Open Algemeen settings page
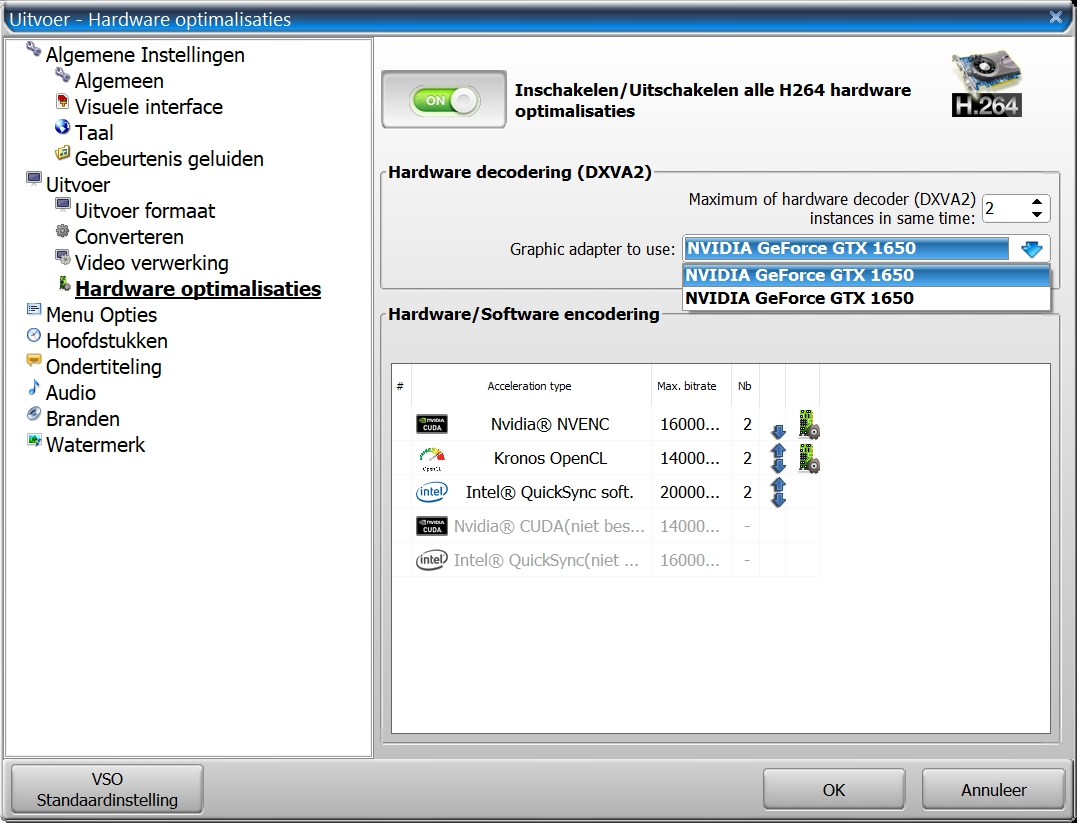 [119, 81]
